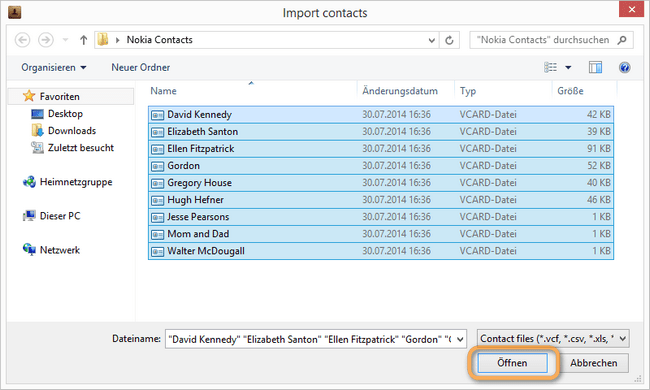
Task: Click the Forward navigation arrow
Action: [46, 40]
